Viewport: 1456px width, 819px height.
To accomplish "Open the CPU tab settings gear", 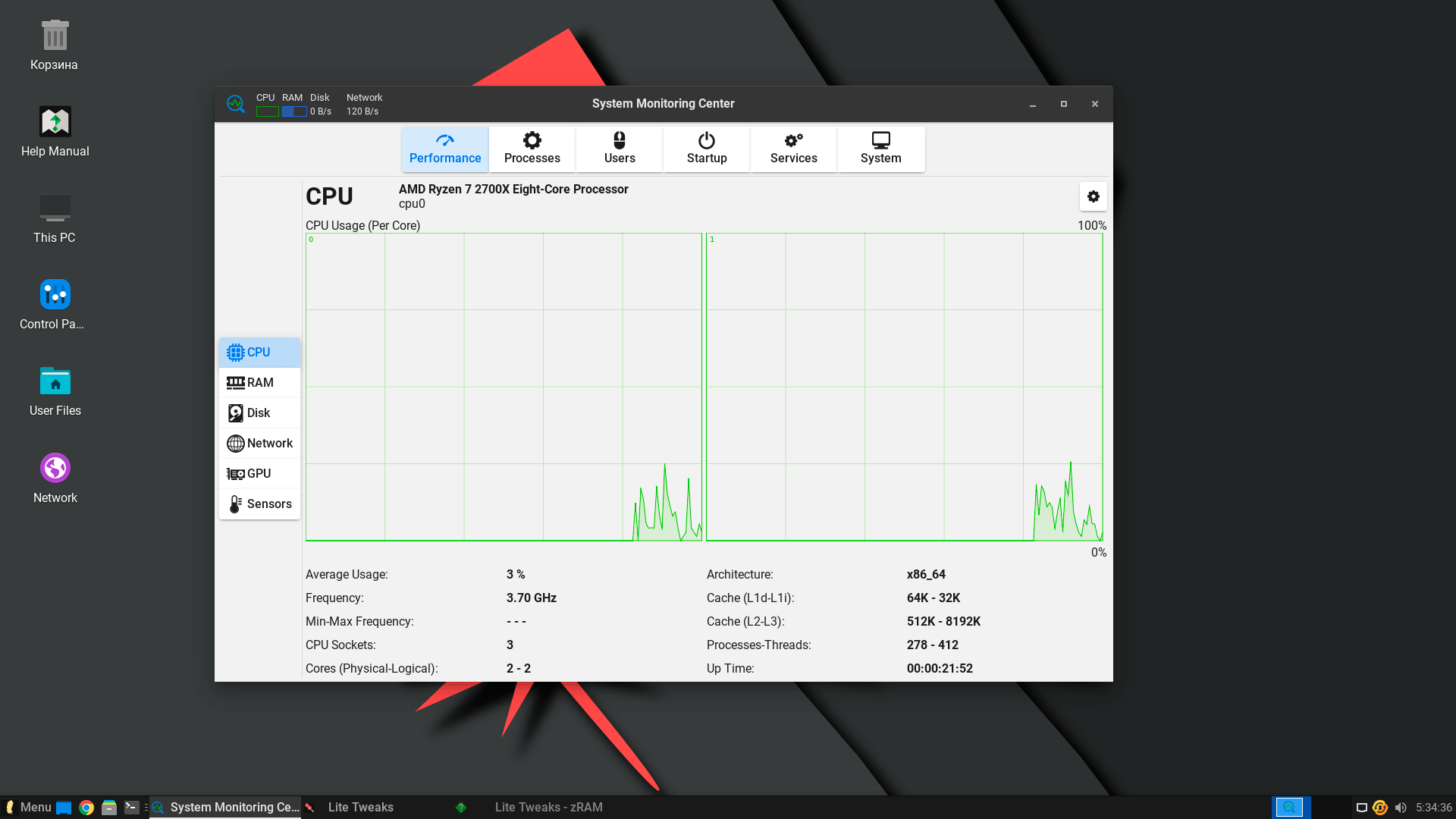I will point(1093,196).
